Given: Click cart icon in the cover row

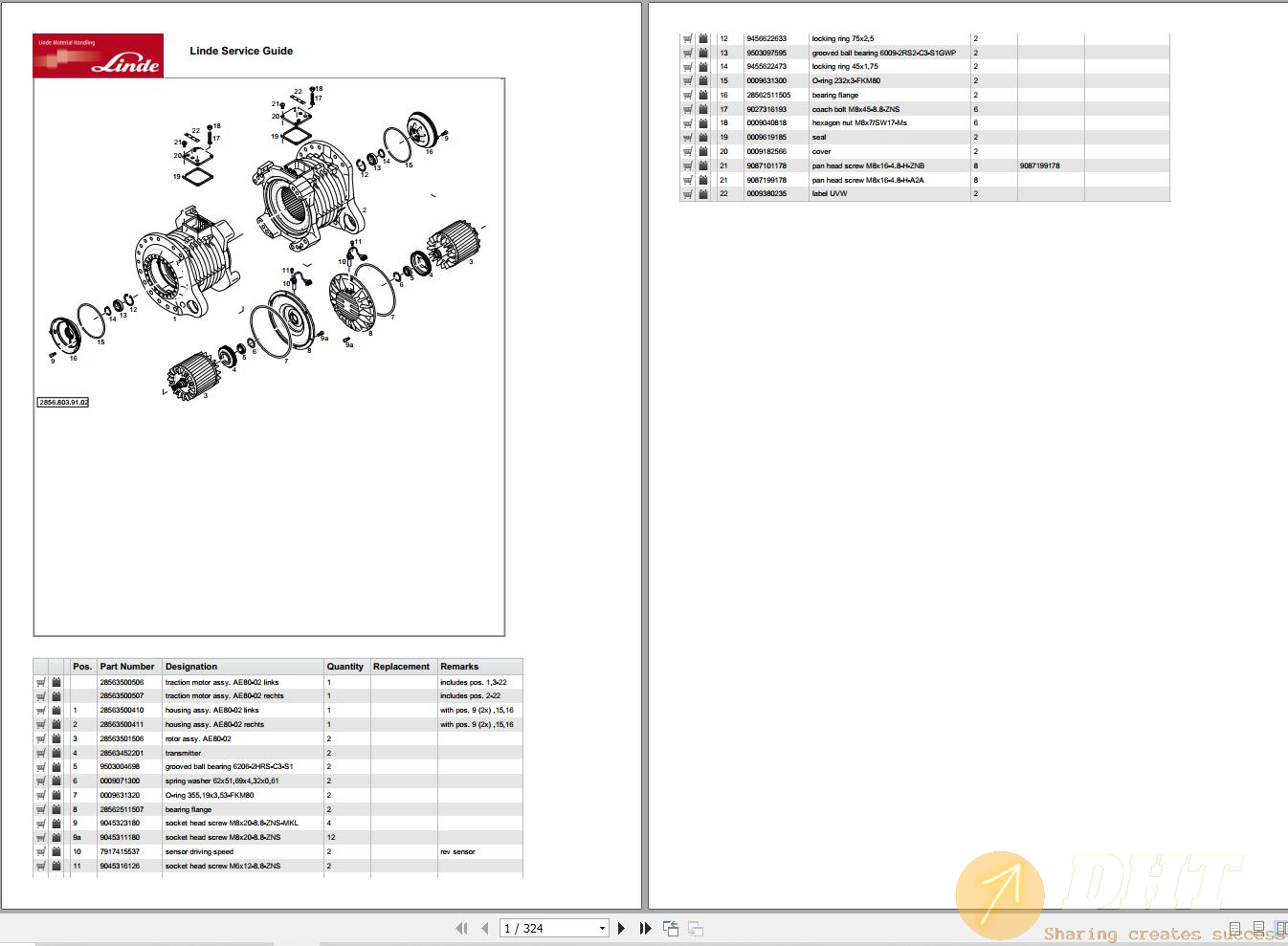Looking at the screenshot, I should [x=688, y=152].
